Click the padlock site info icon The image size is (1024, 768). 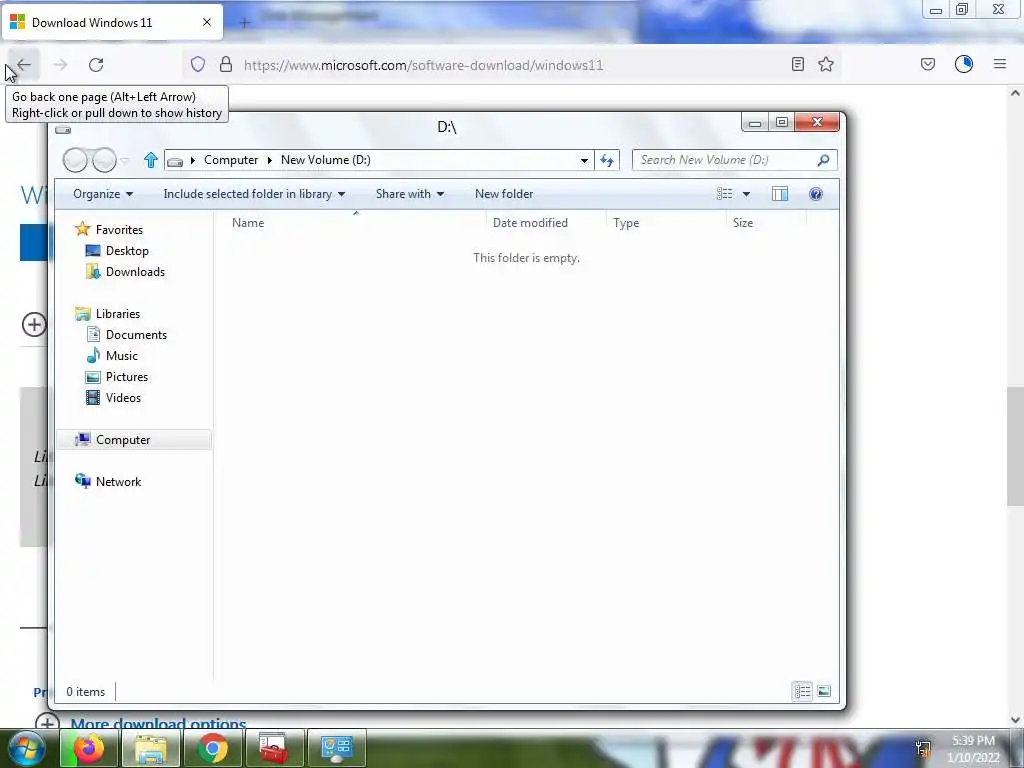(226, 65)
